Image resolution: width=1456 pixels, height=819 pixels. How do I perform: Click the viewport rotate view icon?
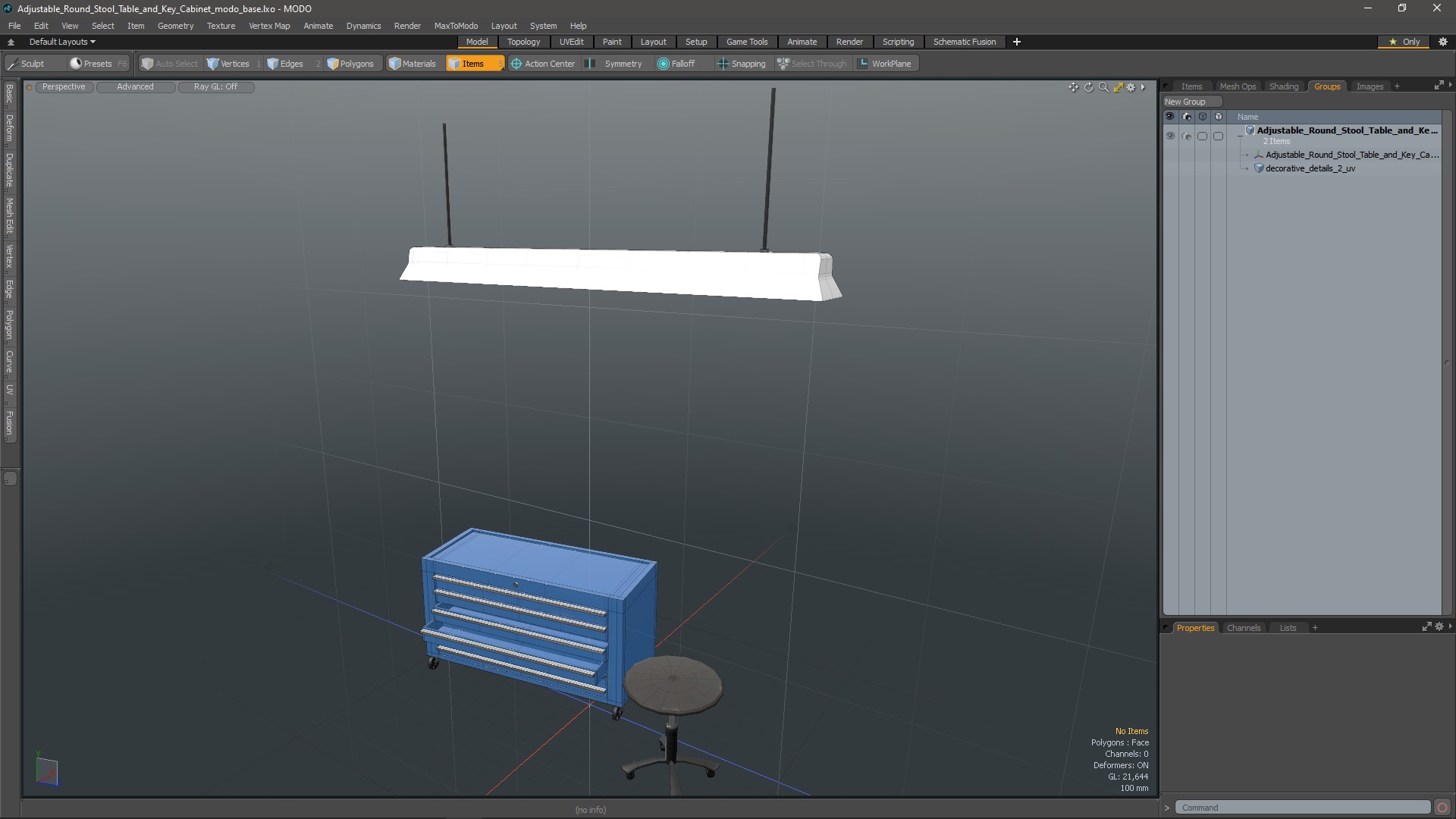click(1088, 87)
